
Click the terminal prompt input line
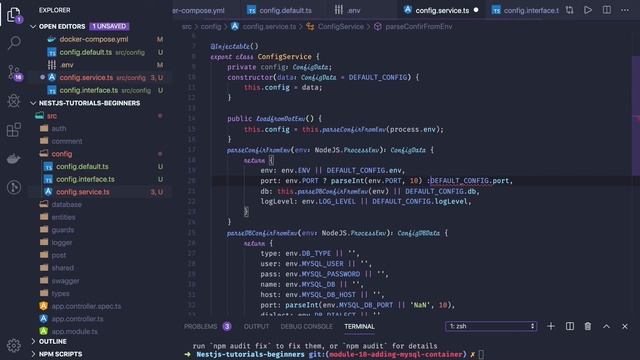(481, 354)
